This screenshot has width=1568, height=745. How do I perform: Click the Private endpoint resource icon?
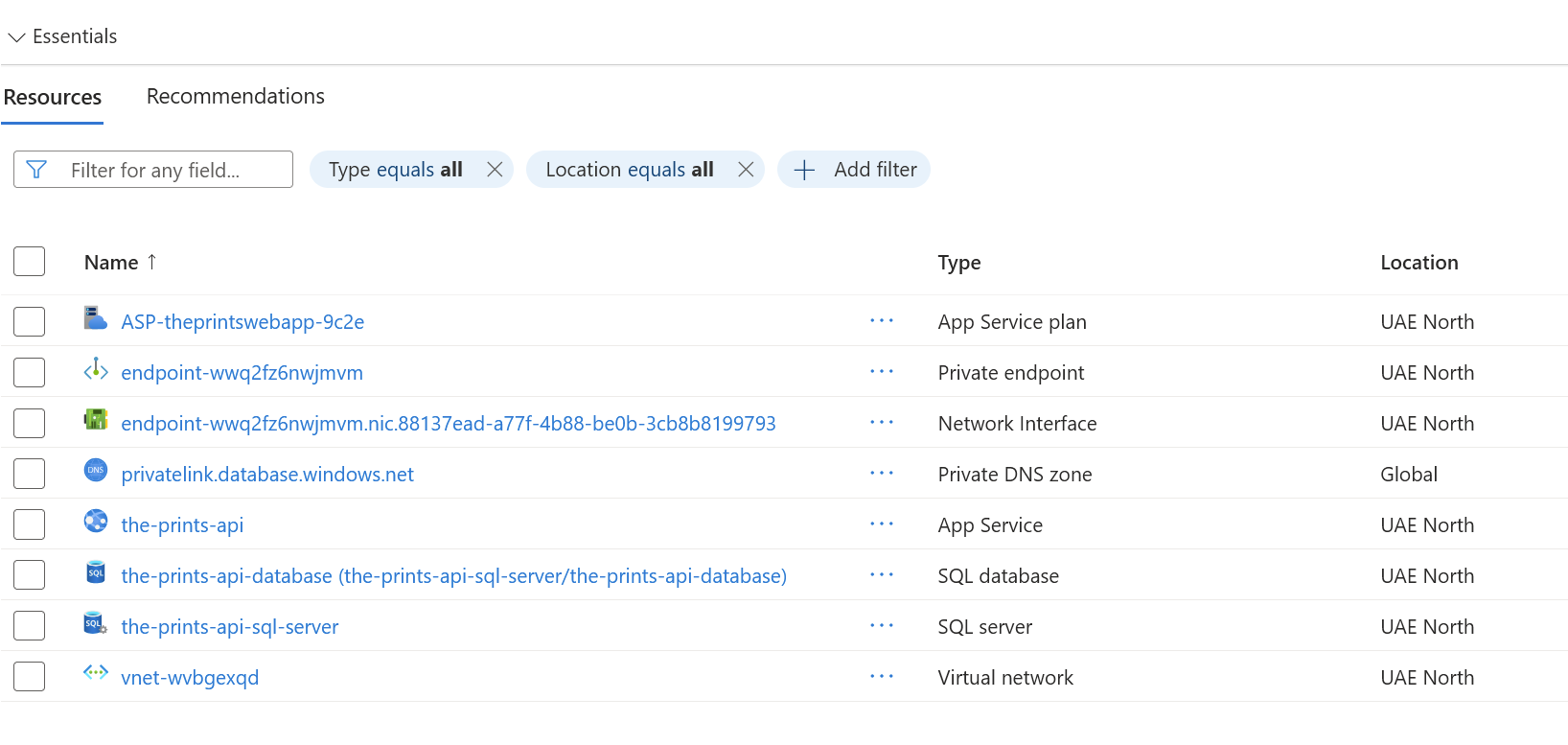(x=95, y=369)
